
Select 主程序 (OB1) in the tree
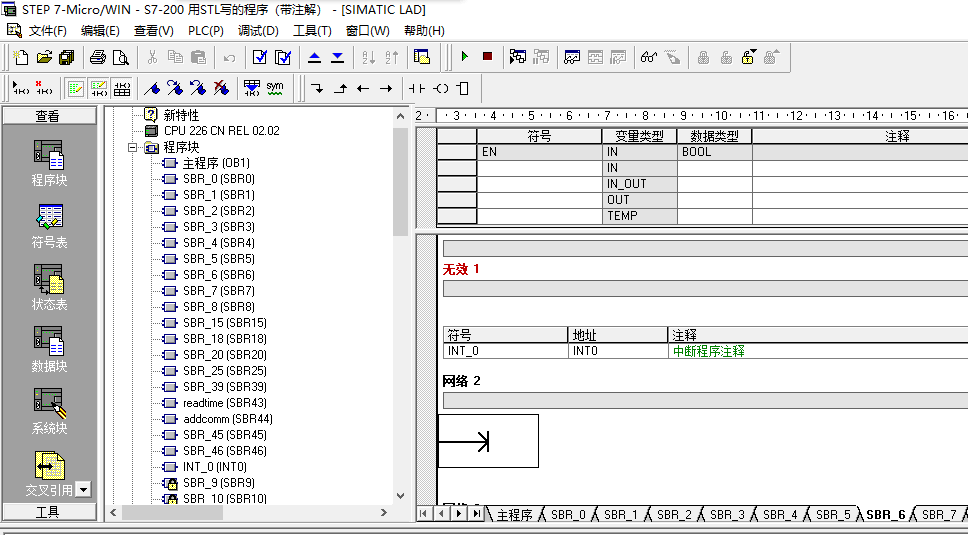[x=215, y=163]
